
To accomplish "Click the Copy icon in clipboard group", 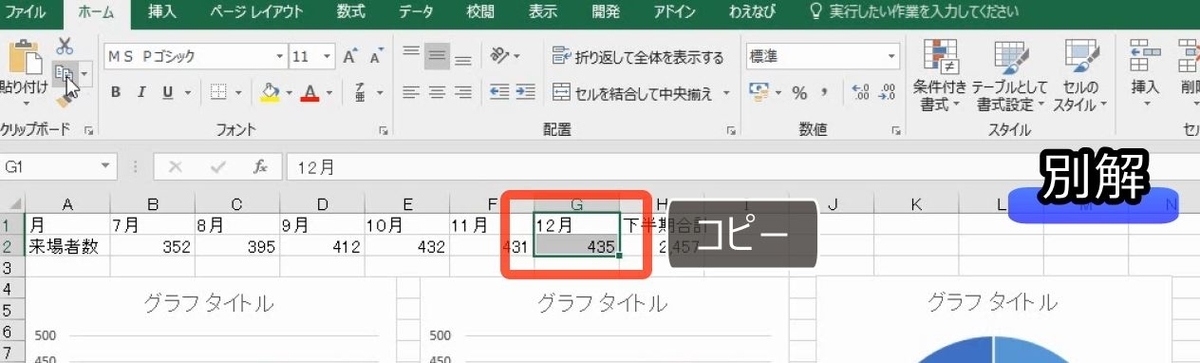I will click(64, 72).
